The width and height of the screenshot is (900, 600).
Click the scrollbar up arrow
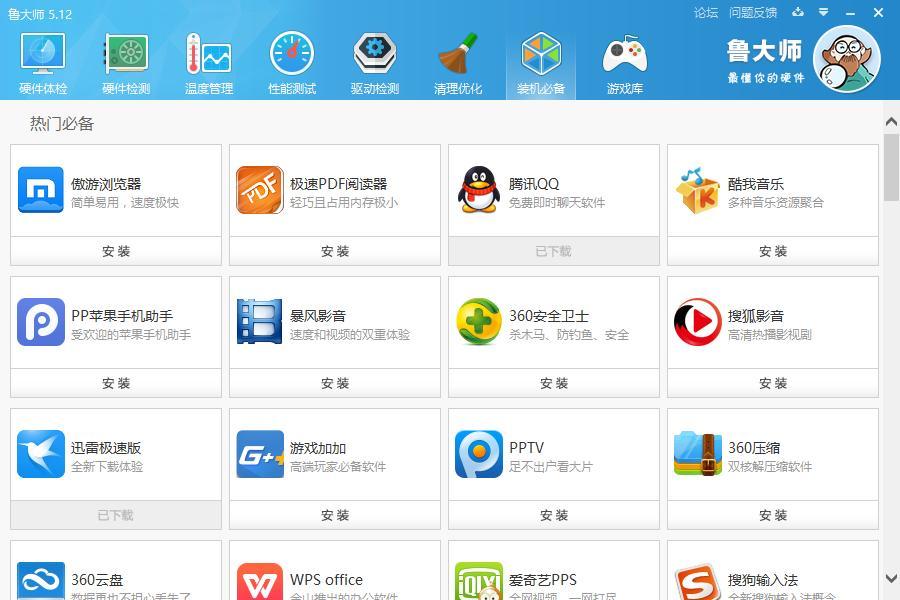pos(891,121)
